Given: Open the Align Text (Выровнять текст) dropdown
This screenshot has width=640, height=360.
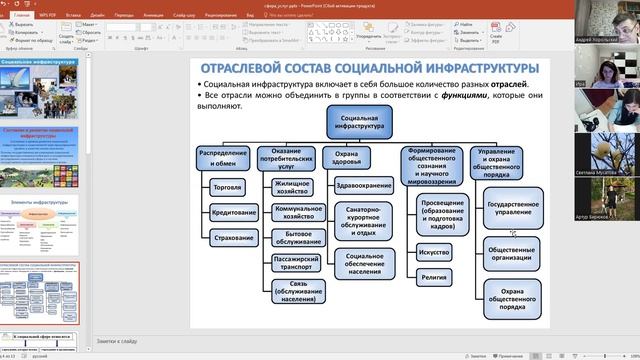Looking at the screenshot, I should [264, 32].
